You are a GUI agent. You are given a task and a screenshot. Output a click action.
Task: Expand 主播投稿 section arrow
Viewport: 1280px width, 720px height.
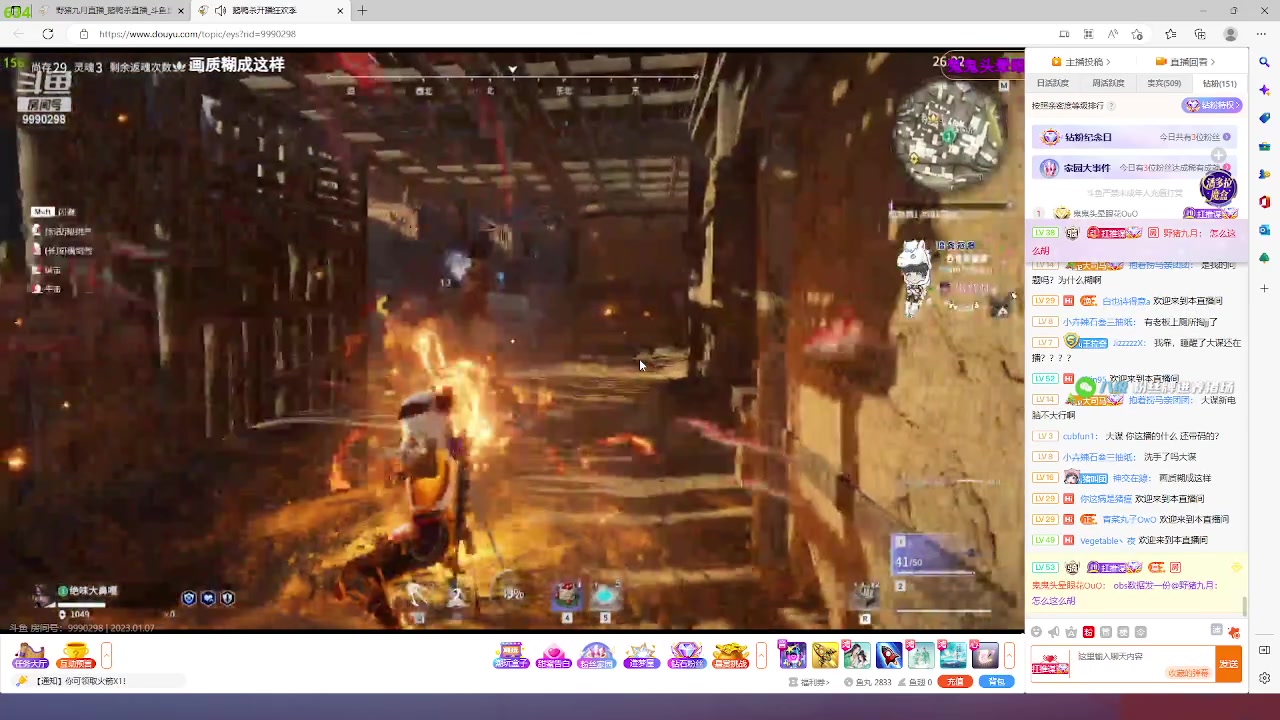(x=1108, y=62)
